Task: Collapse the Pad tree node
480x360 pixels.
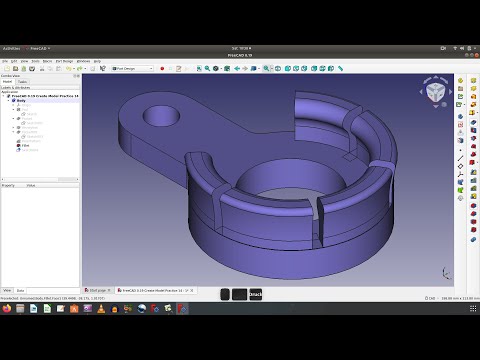Action: pos(14,109)
